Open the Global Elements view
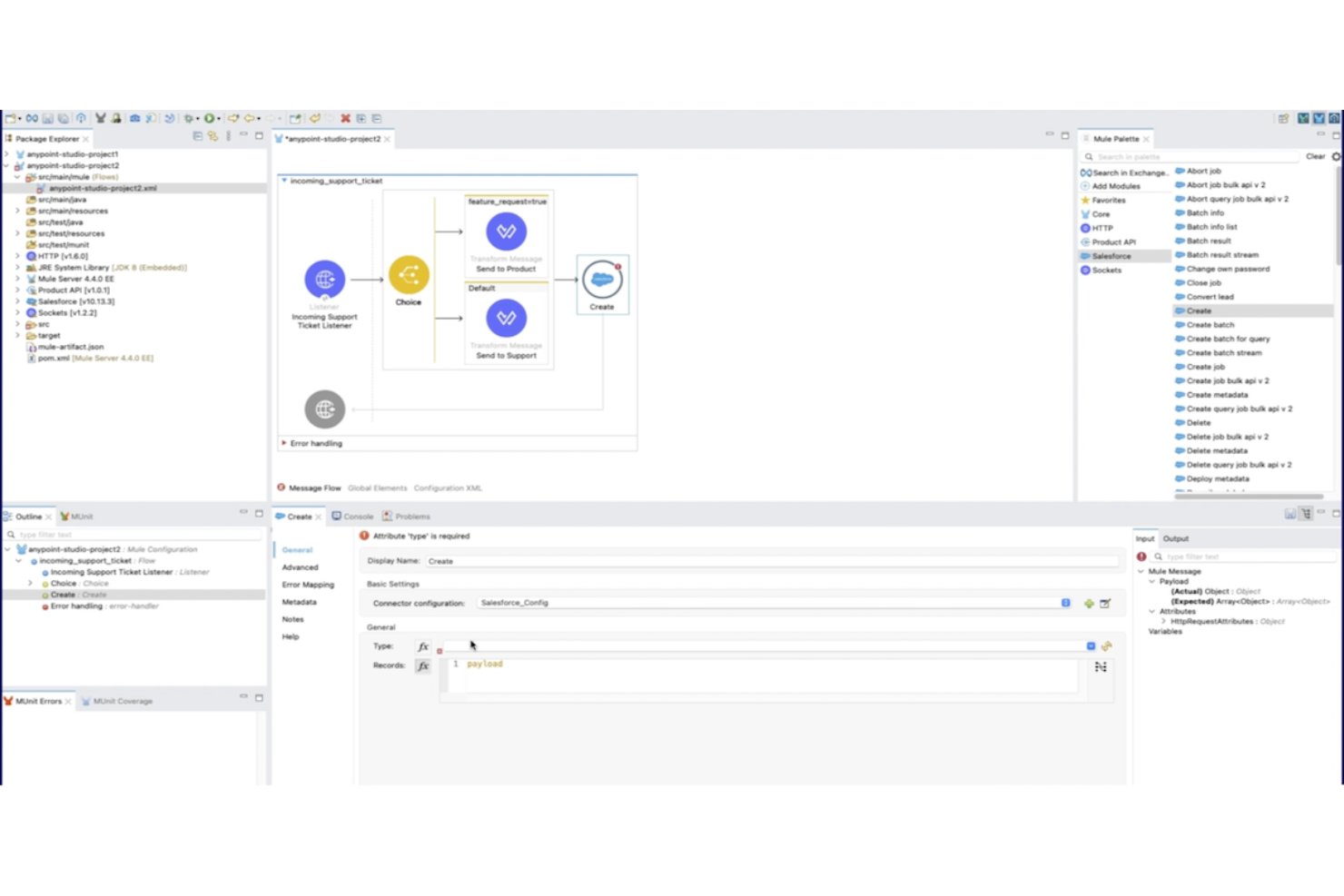Image resolution: width=1344 pixels, height=896 pixels. point(377,487)
